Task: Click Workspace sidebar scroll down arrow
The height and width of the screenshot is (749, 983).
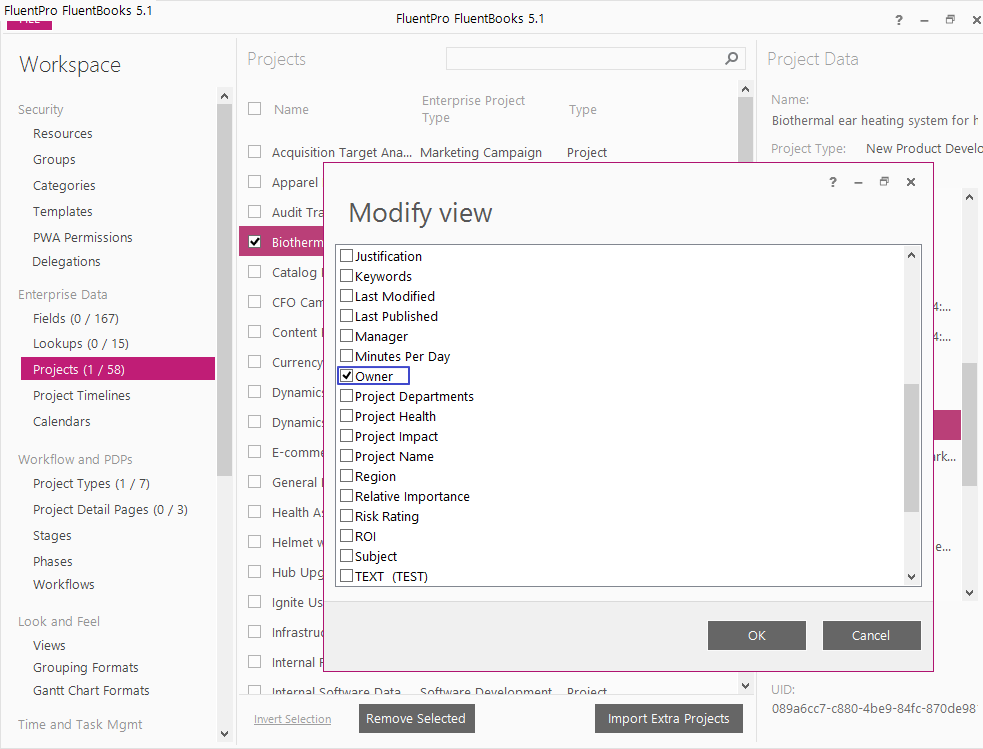Action: (224, 732)
